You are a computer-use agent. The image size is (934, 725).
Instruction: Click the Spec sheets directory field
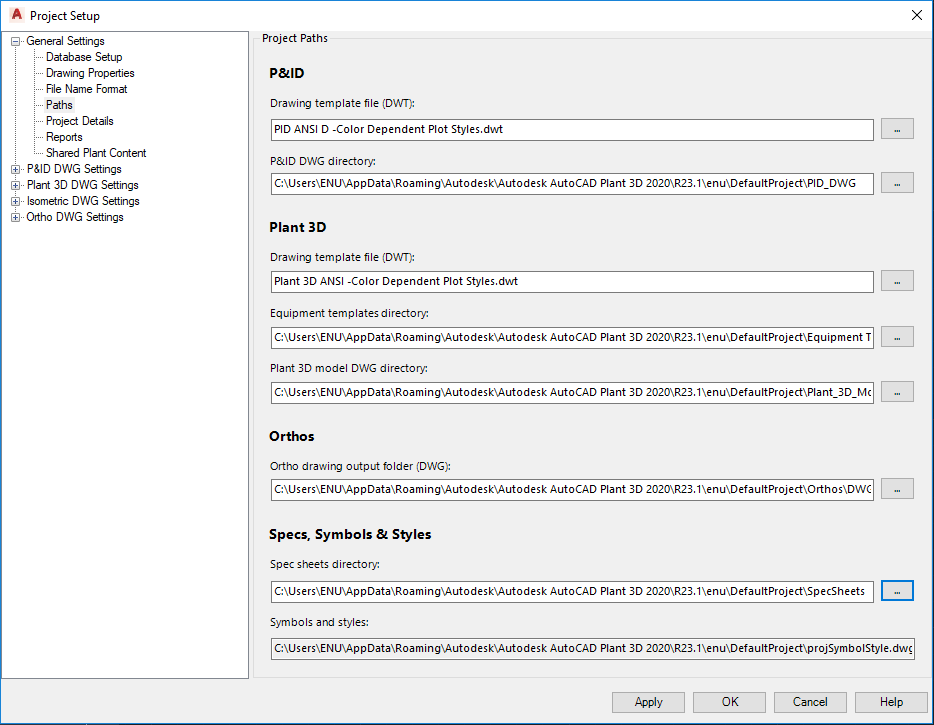pyautogui.click(x=572, y=591)
